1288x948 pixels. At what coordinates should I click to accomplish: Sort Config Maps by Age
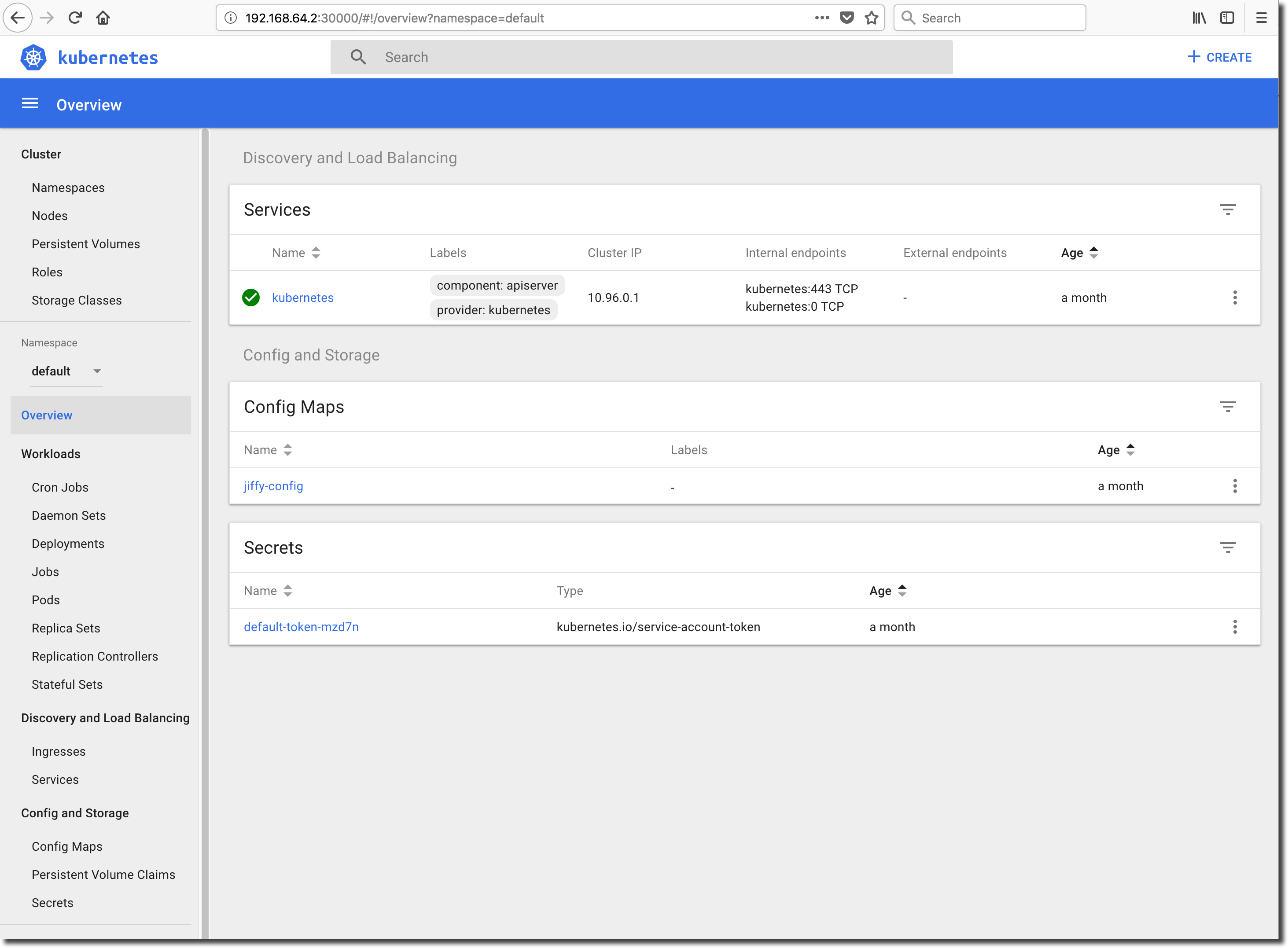(1116, 450)
